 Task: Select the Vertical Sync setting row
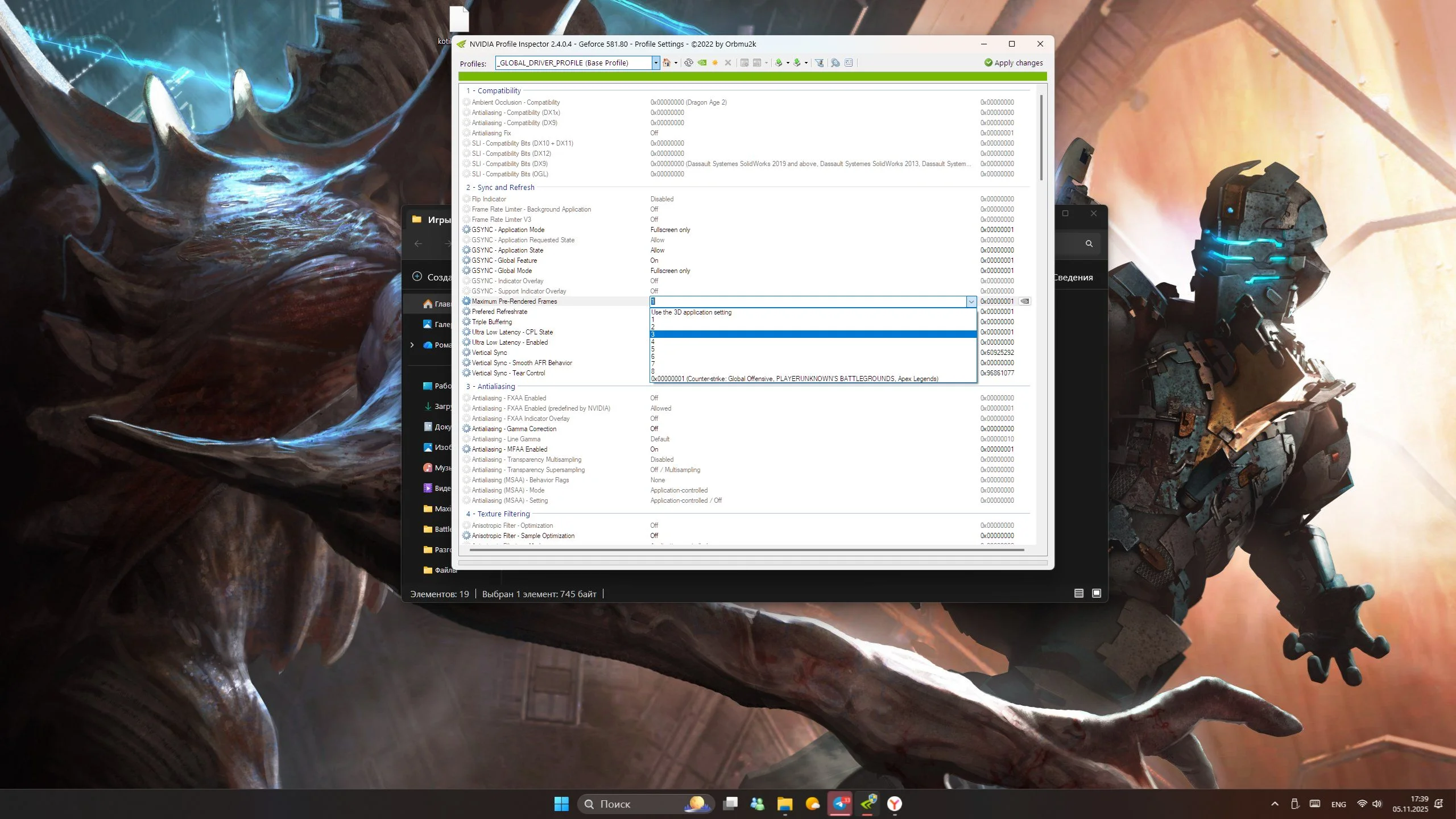[x=489, y=353]
